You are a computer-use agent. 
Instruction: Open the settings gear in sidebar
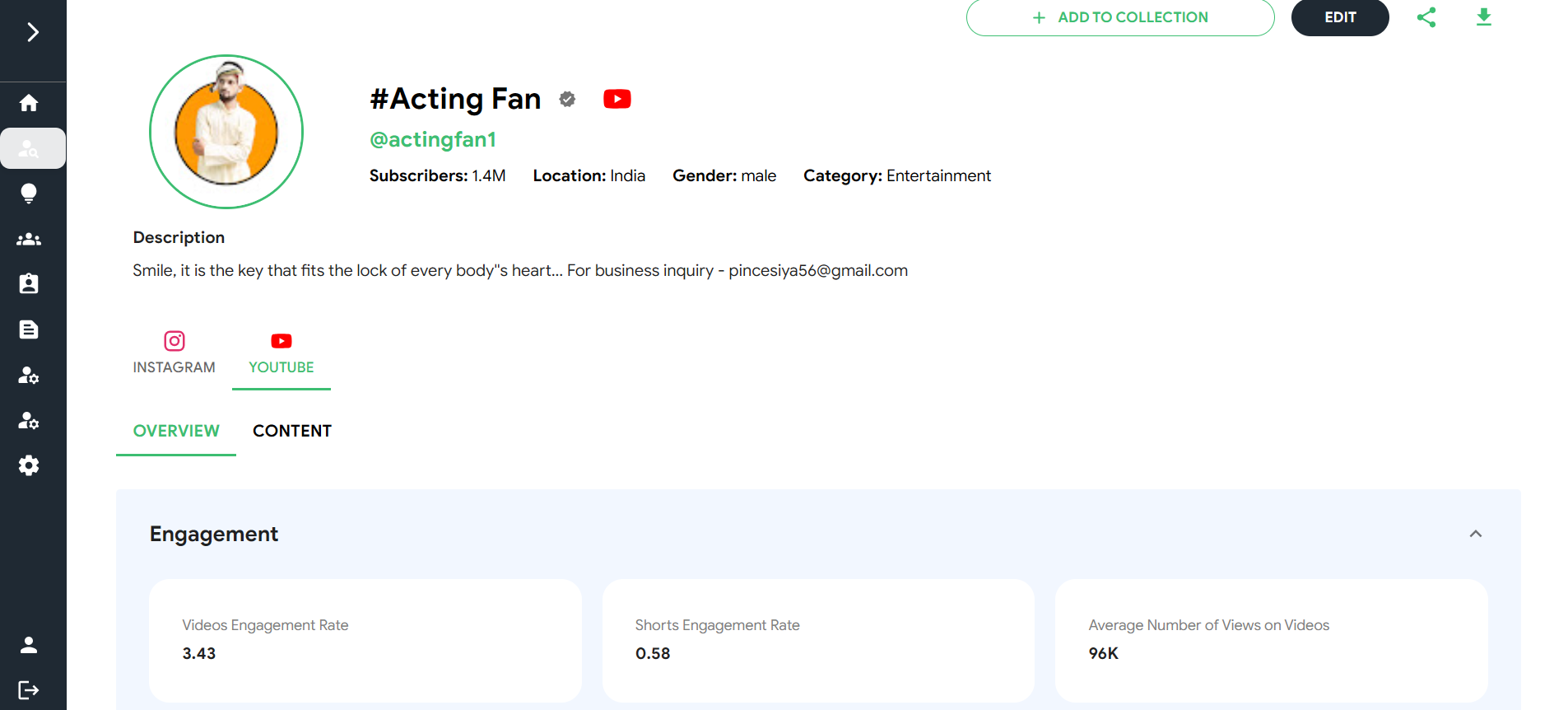[x=29, y=465]
